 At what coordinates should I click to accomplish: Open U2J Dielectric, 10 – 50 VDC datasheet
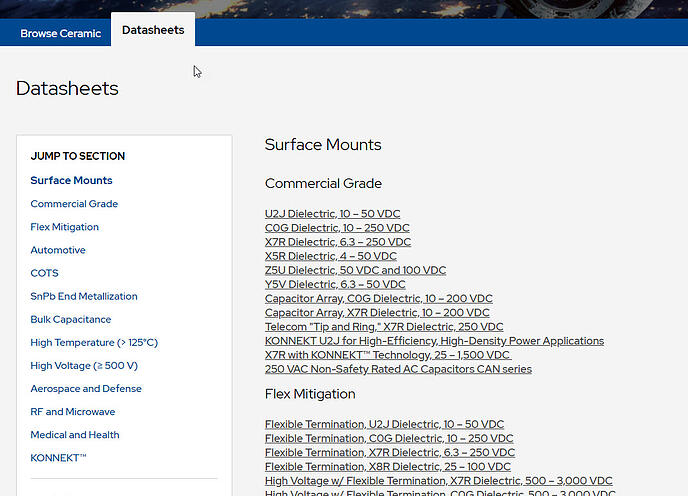pyautogui.click(x=332, y=214)
